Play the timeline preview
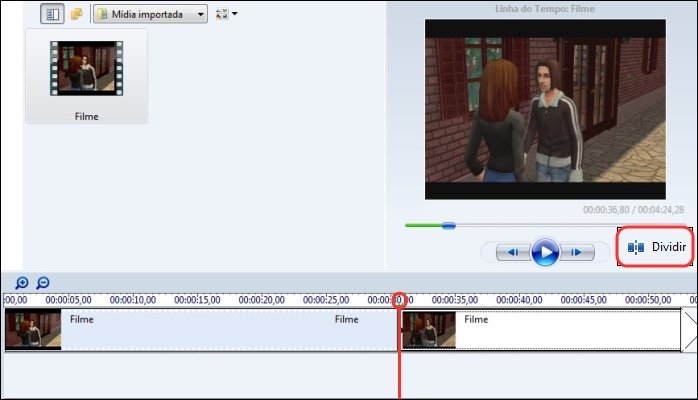Viewport: 698px width, 400px height. (545, 252)
